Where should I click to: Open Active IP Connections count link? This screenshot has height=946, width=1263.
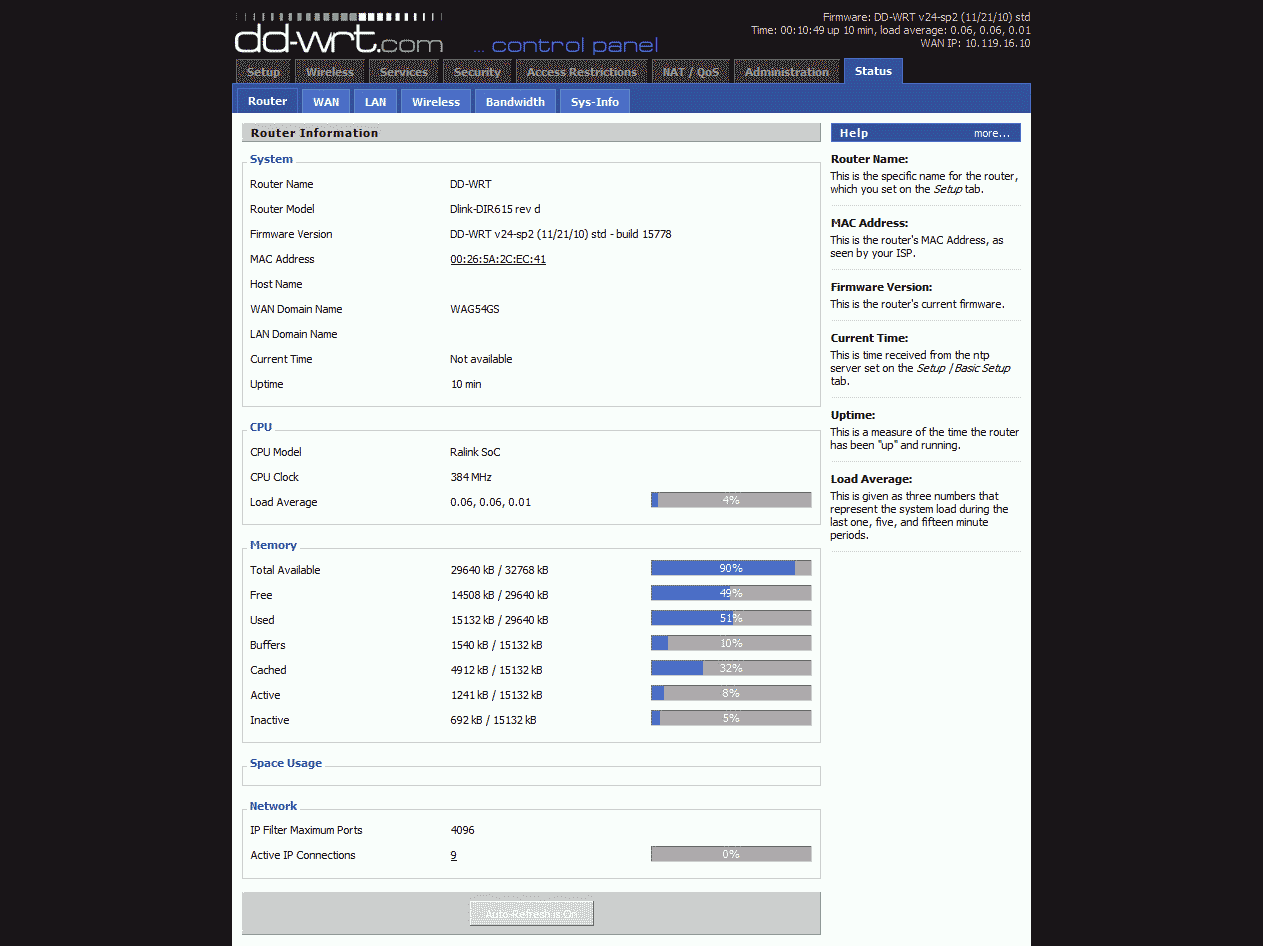pos(453,855)
